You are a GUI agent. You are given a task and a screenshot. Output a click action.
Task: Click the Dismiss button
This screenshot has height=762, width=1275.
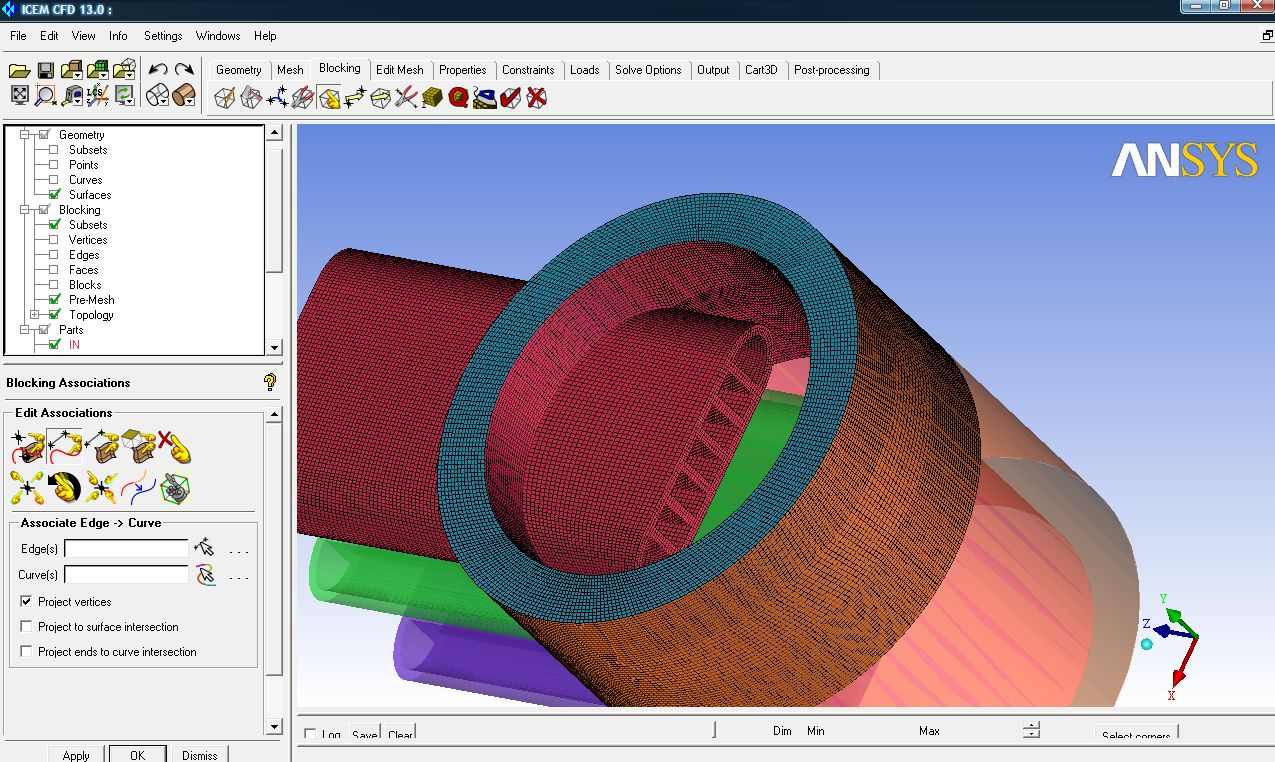click(x=199, y=755)
